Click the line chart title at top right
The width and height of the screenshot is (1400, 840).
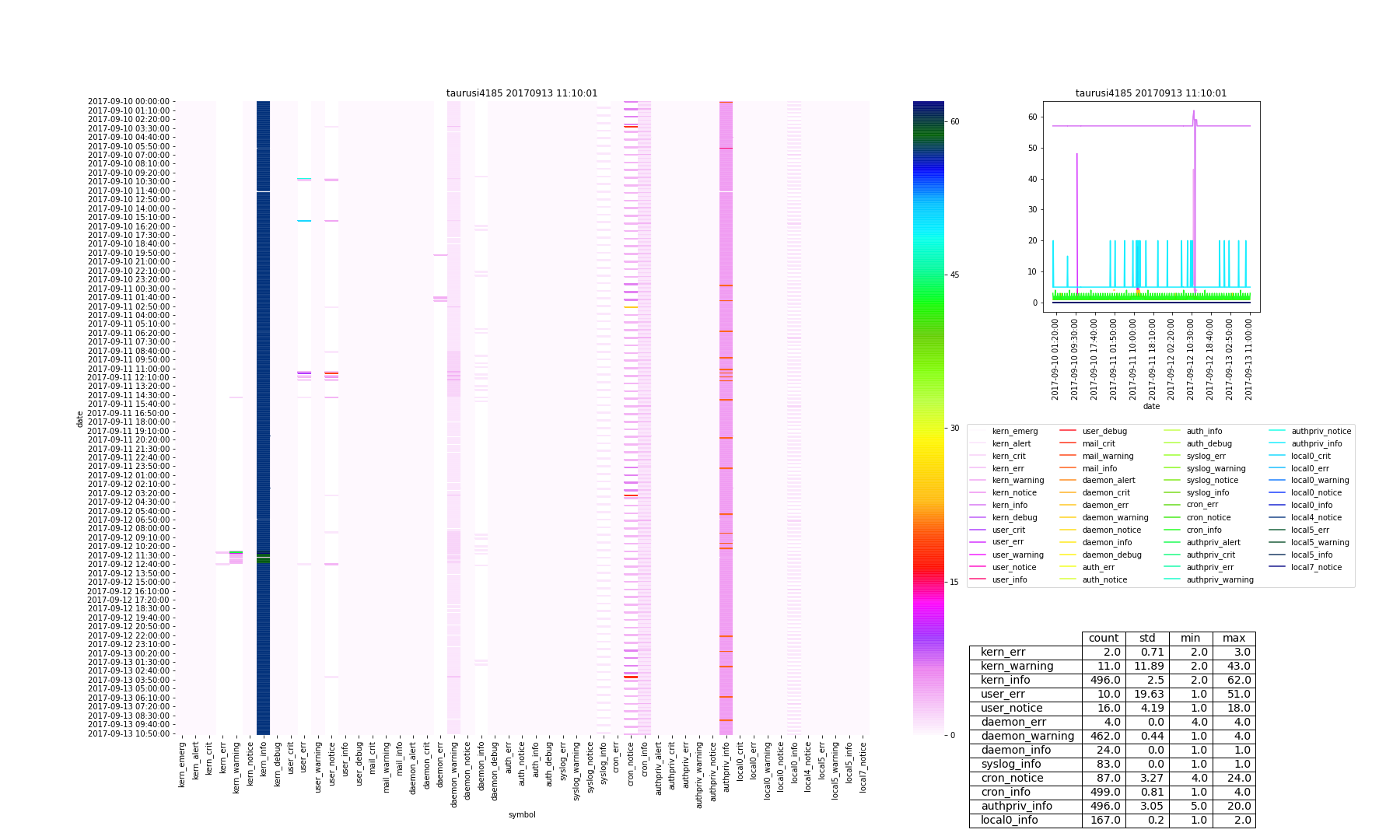[1150, 93]
